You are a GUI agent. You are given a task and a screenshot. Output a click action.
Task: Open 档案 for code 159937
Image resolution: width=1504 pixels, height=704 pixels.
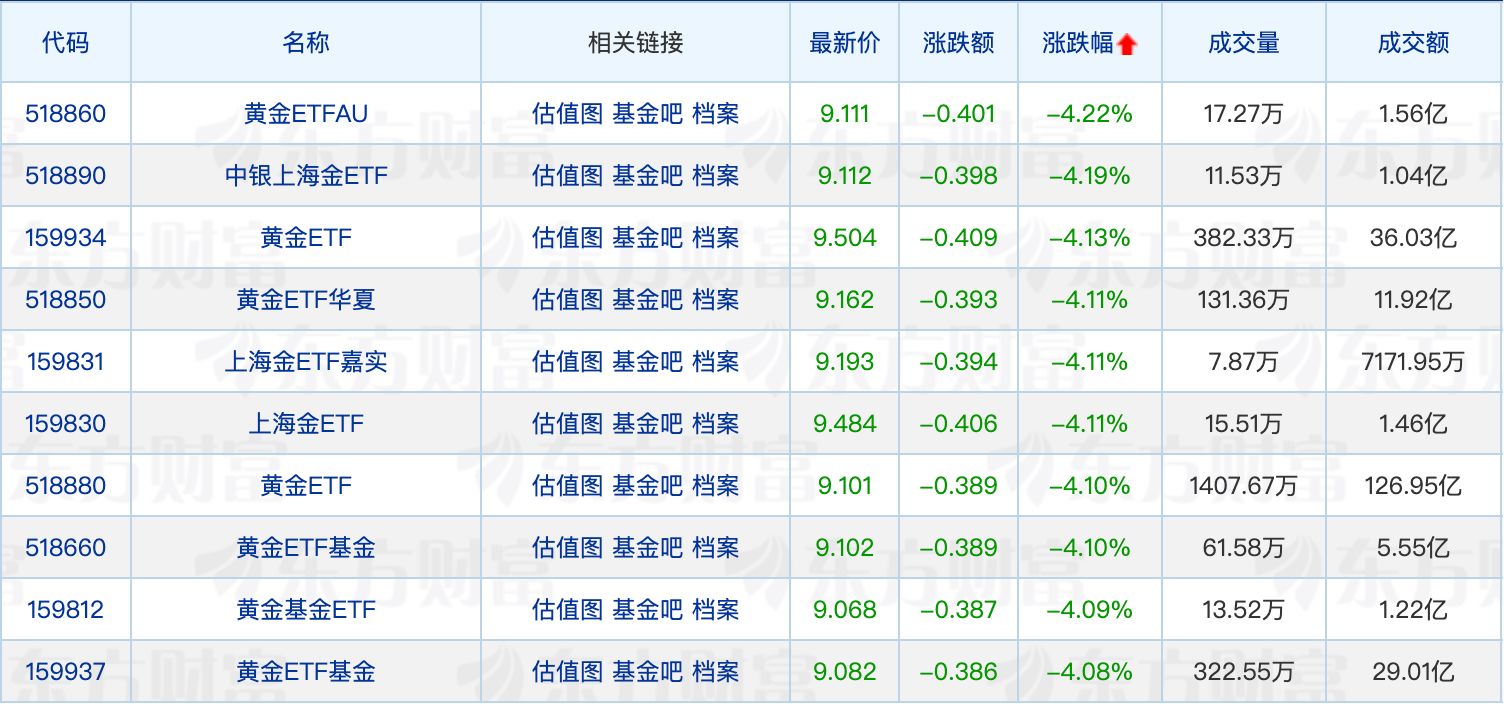tap(716, 672)
